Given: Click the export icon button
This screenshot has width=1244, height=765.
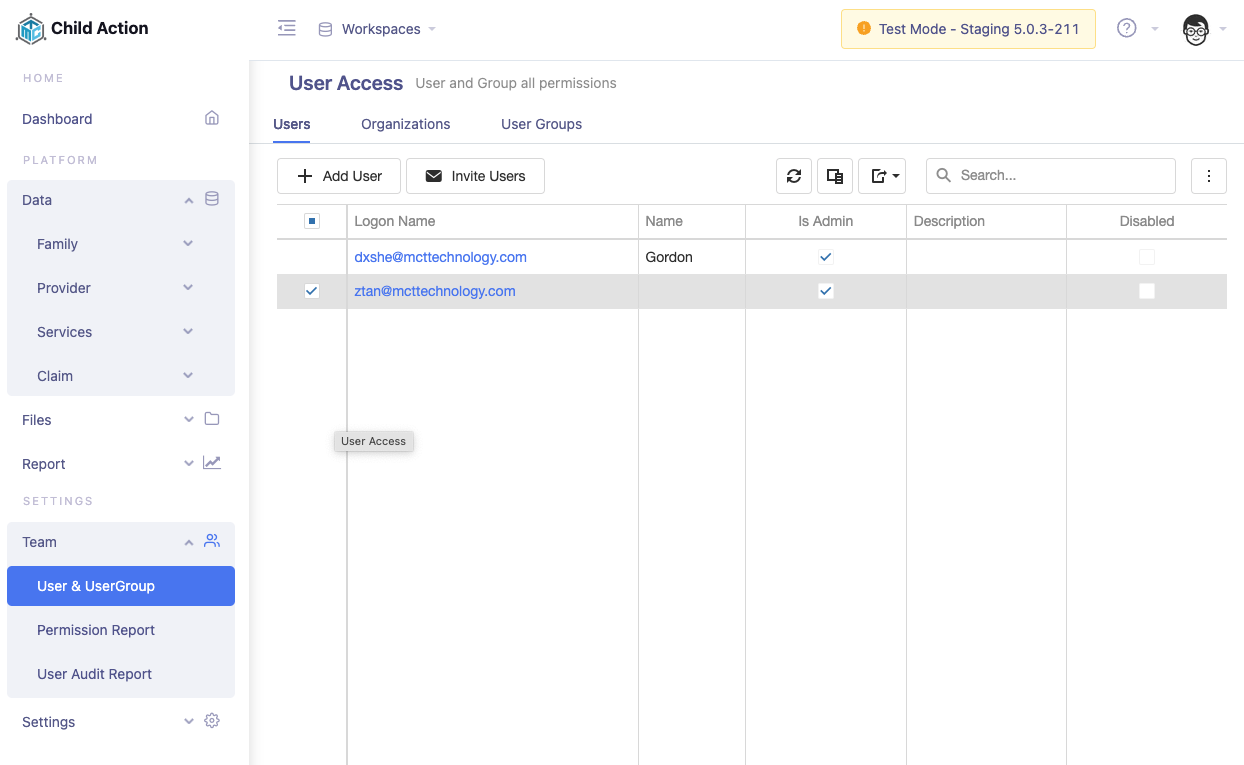Looking at the screenshot, I should 881,176.
